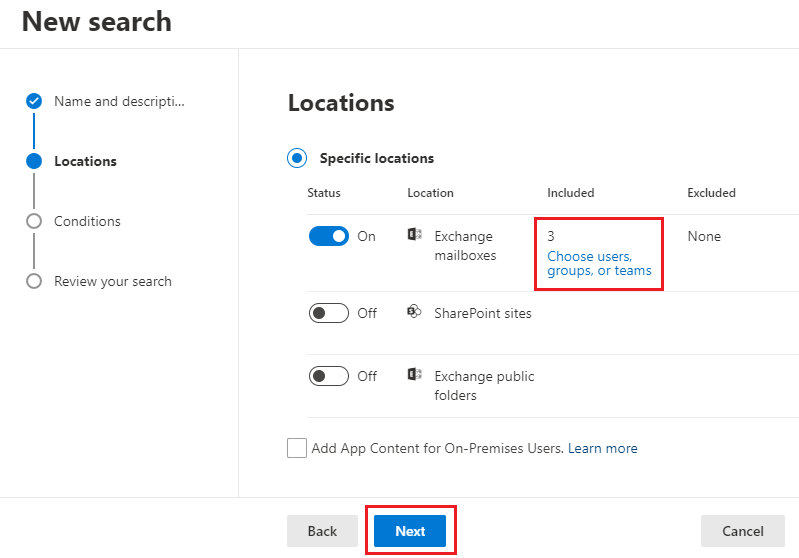Click the SharePoint sites icon
This screenshot has width=799, height=558.
point(414,312)
